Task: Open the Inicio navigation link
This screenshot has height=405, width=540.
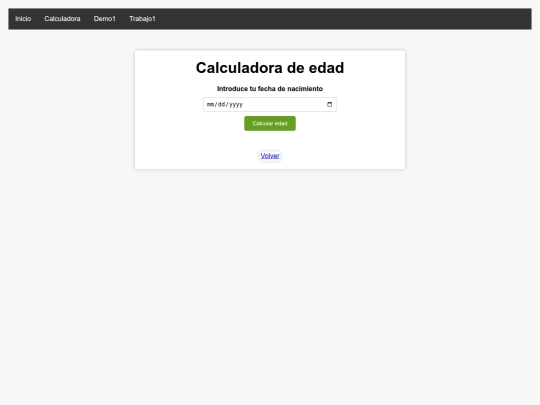Action: [x=23, y=19]
